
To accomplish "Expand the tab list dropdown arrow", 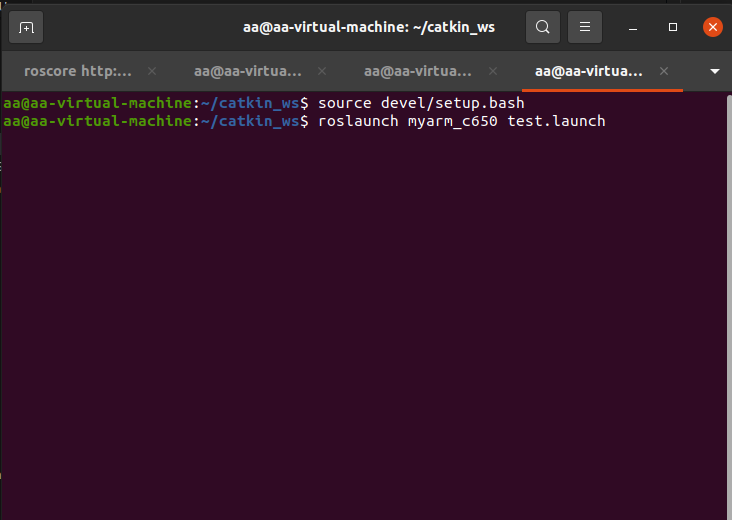I will [714, 71].
